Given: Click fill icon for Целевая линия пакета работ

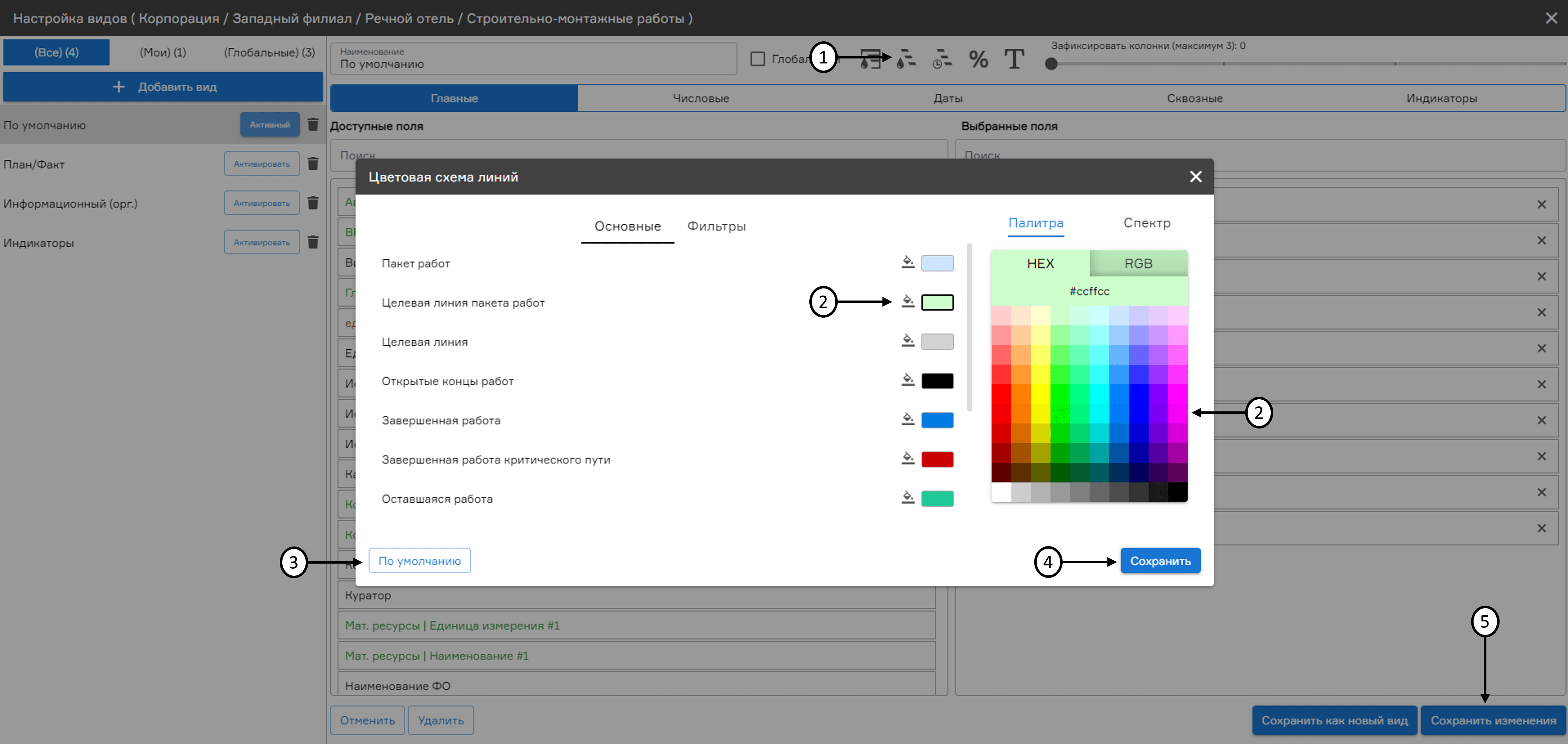Looking at the screenshot, I should click(x=908, y=301).
